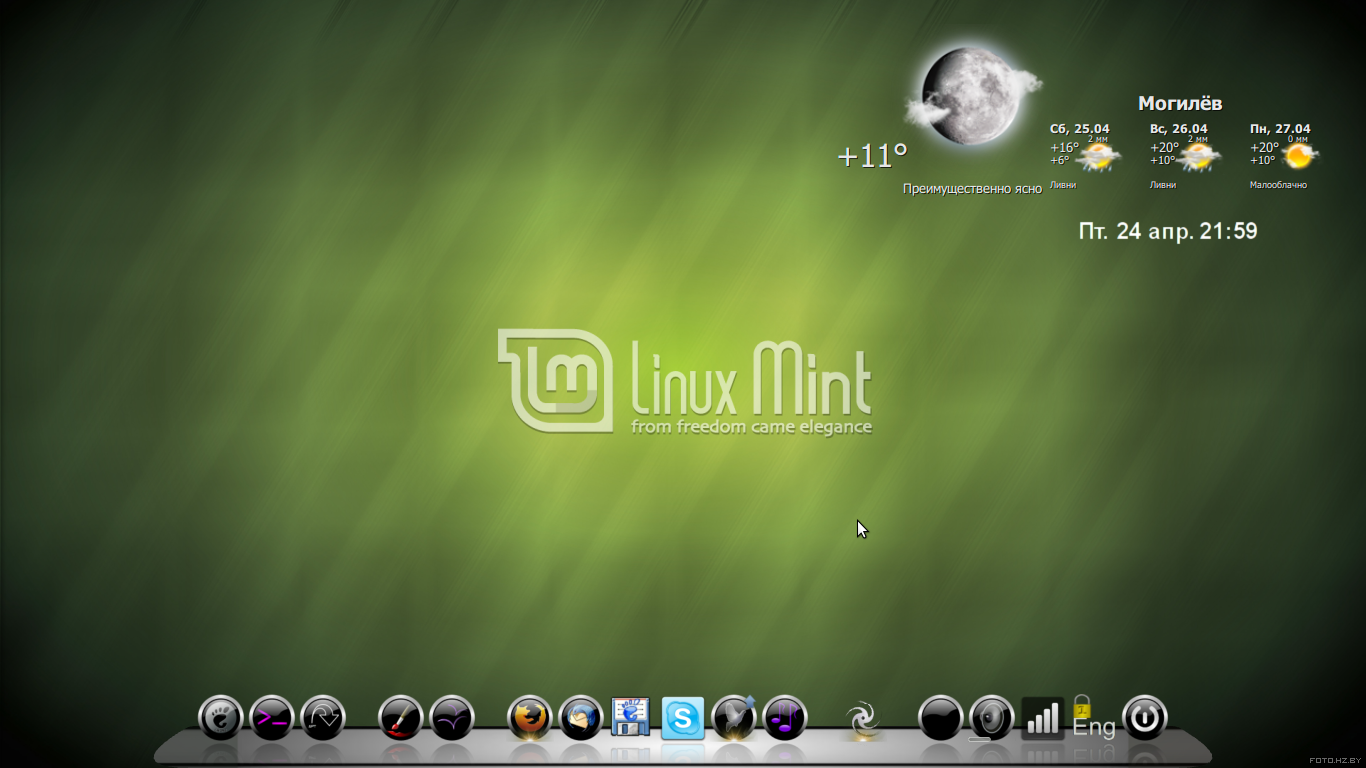Click the 'Малооблачно' forecast label
Viewport: 1366px width, 768px height.
1278,185
